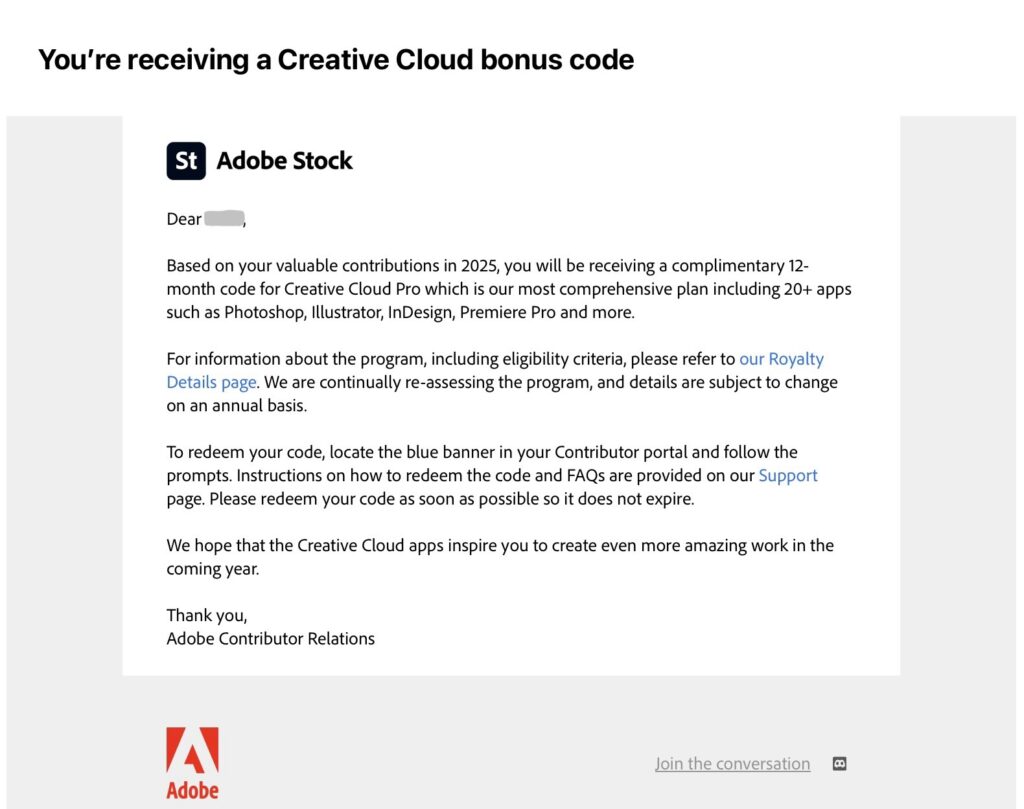Click the Adobe Stock "St" logo icon
The height and width of the screenshot is (809, 1024).
[186, 161]
